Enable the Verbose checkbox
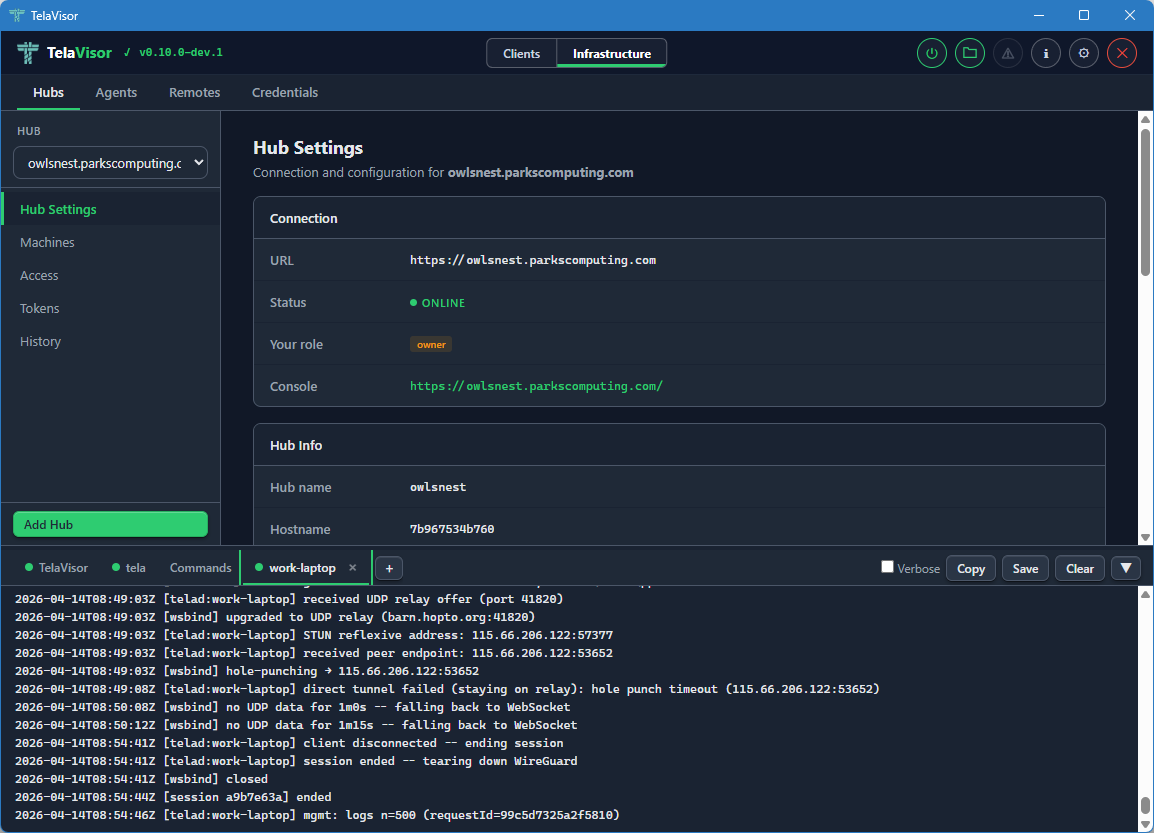 (887, 567)
